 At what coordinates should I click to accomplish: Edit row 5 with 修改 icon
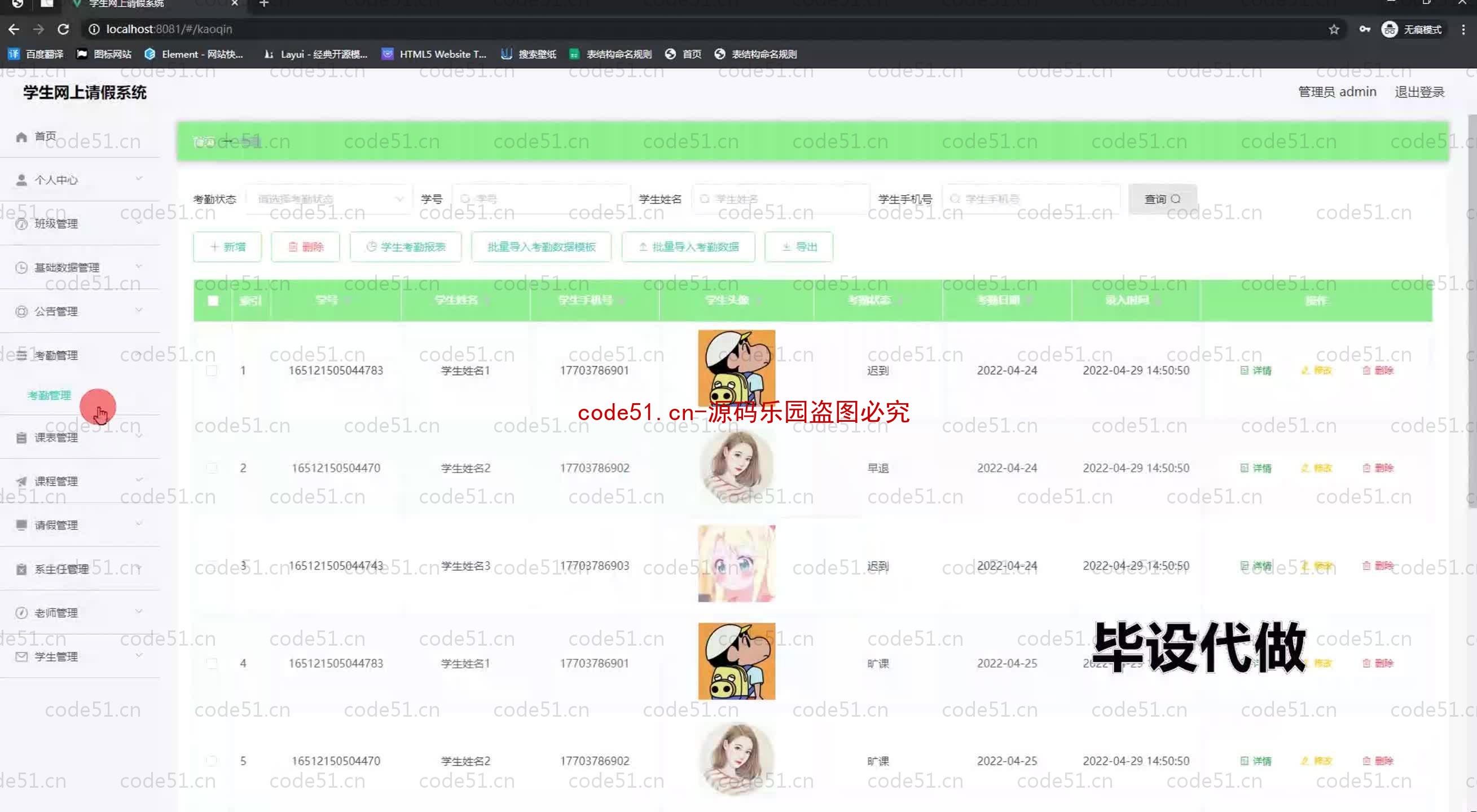1316,761
